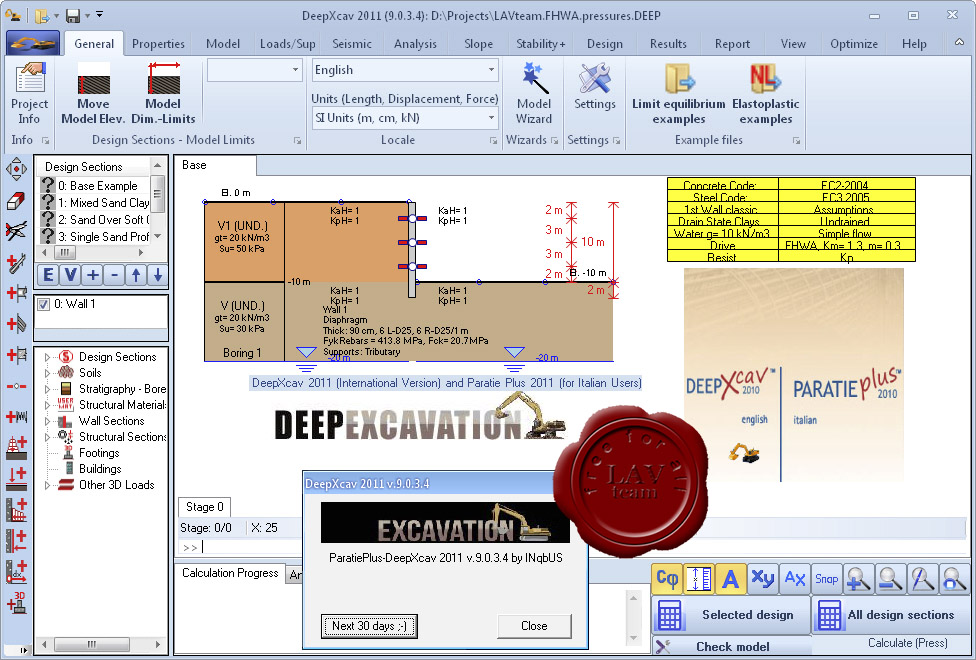Click the Next 30 days button

pyautogui.click(x=369, y=626)
